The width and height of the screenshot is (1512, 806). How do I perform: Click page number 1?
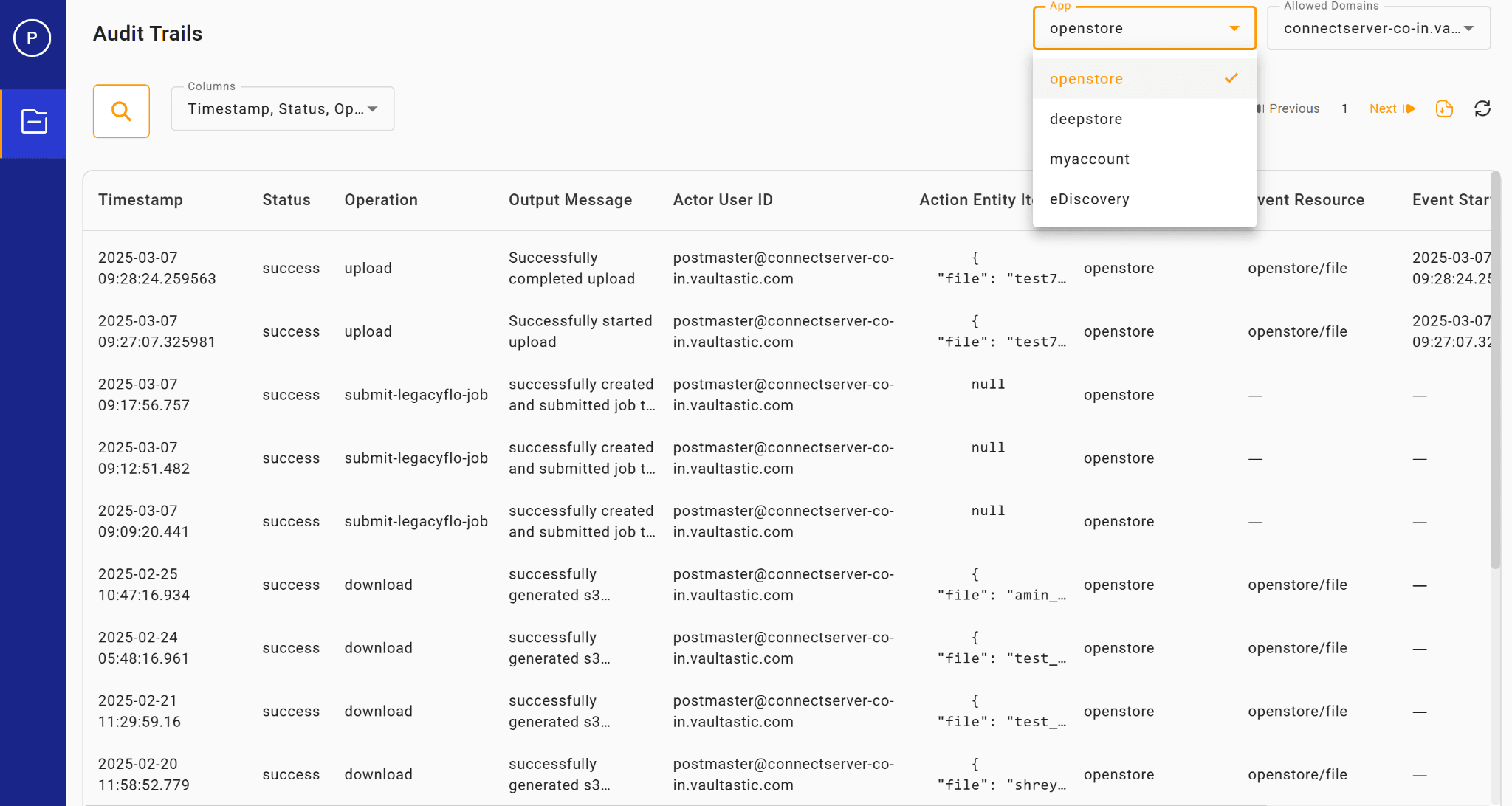(x=1344, y=109)
